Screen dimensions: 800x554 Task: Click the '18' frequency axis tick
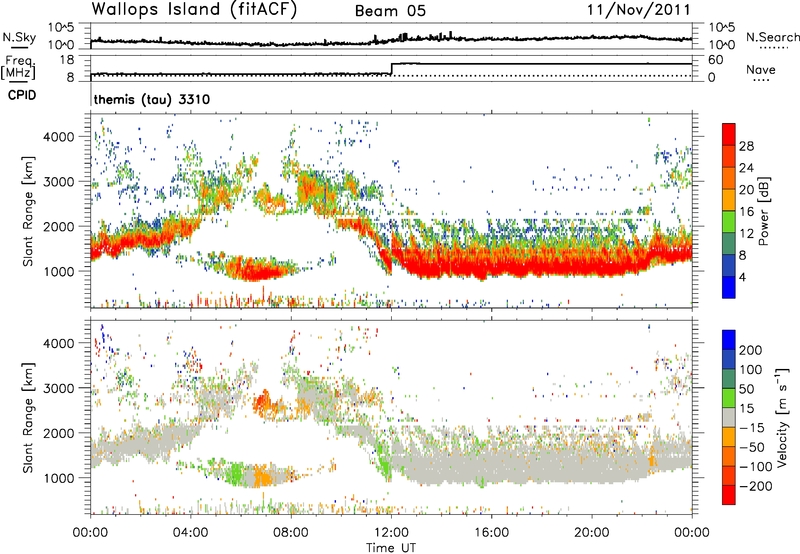pyautogui.click(x=67, y=60)
